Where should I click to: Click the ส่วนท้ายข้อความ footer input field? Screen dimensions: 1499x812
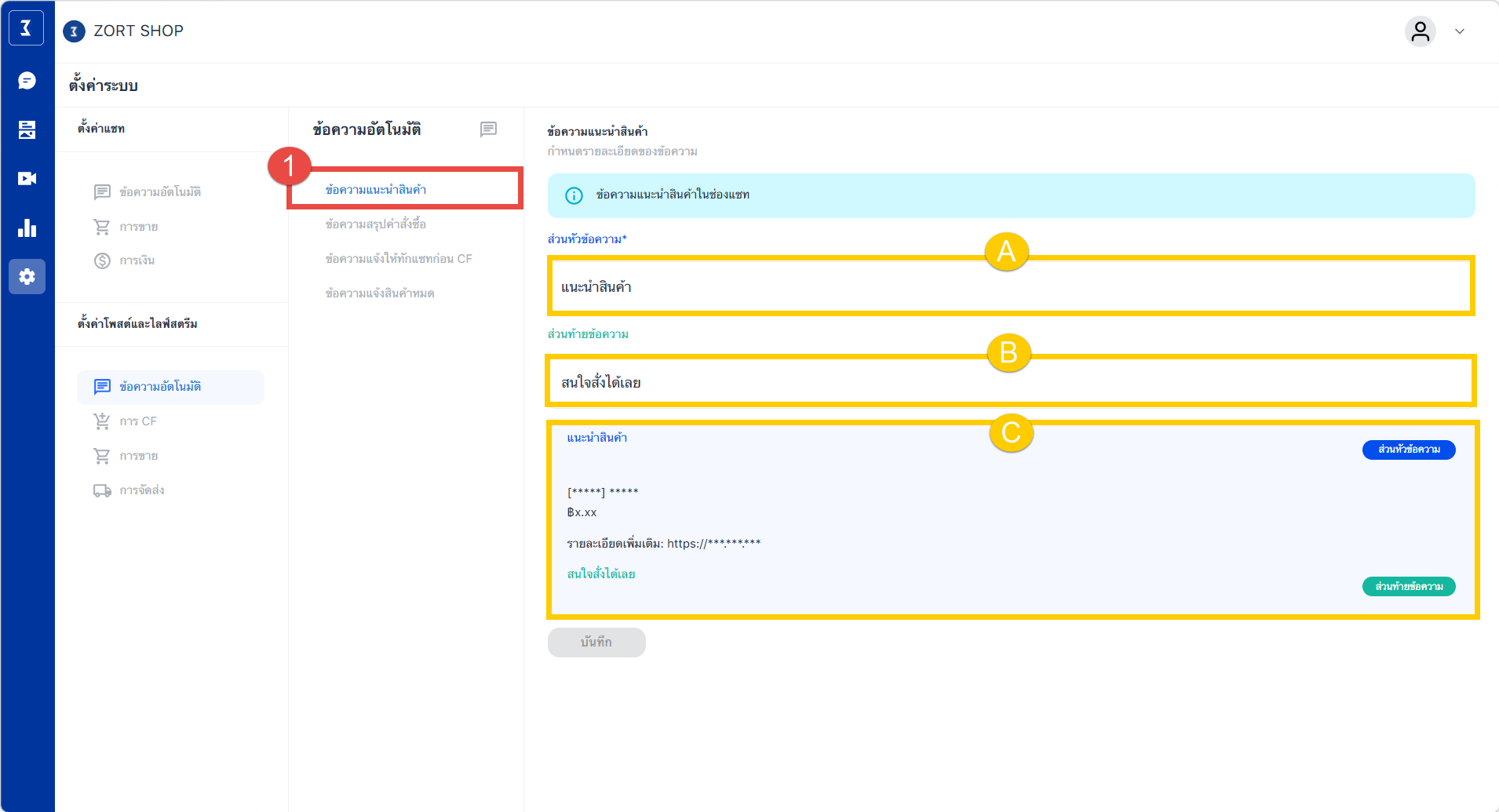click(1010, 382)
